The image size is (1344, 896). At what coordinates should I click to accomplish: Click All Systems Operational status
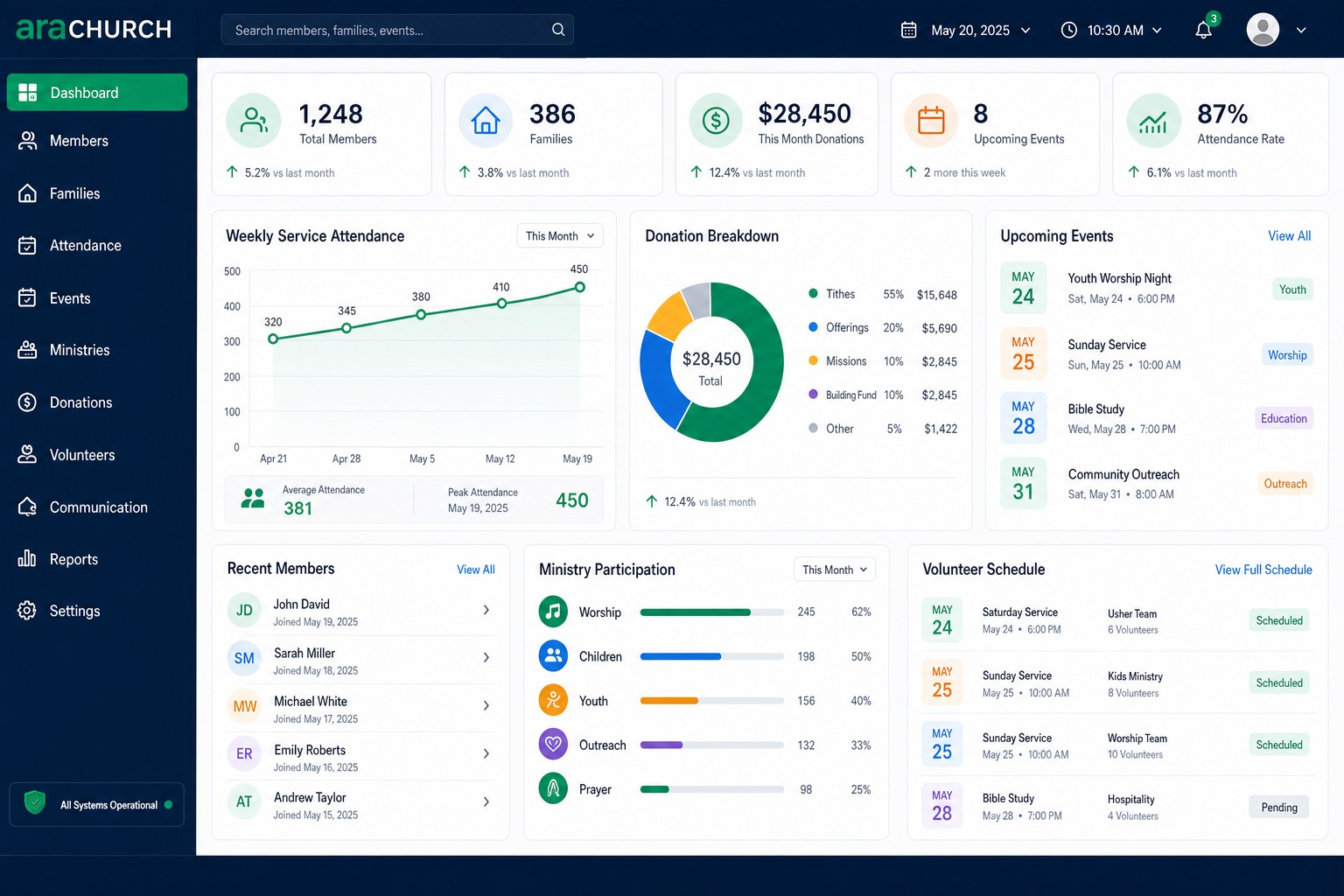tap(97, 804)
